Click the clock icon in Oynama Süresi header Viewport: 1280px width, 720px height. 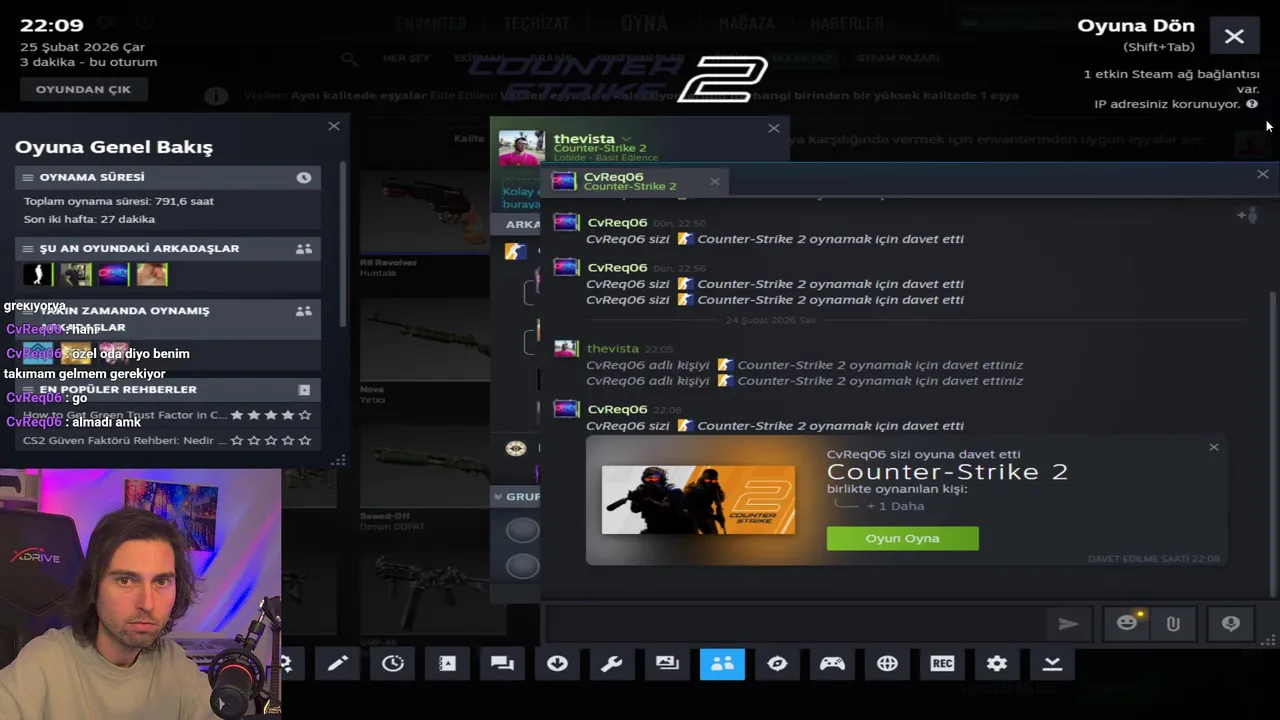point(304,177)
